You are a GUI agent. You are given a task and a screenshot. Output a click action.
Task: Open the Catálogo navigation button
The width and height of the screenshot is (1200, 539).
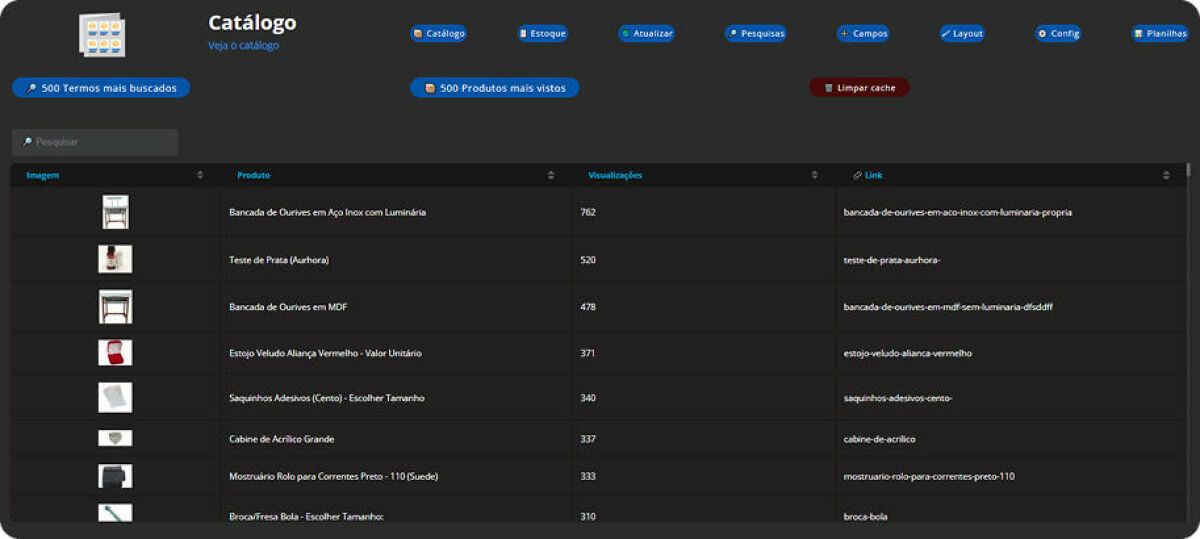(x=439, y=33)
